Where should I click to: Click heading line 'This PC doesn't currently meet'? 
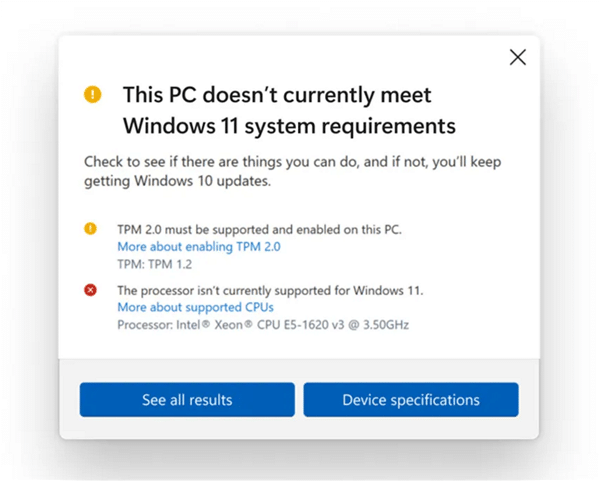coord(277,95)
